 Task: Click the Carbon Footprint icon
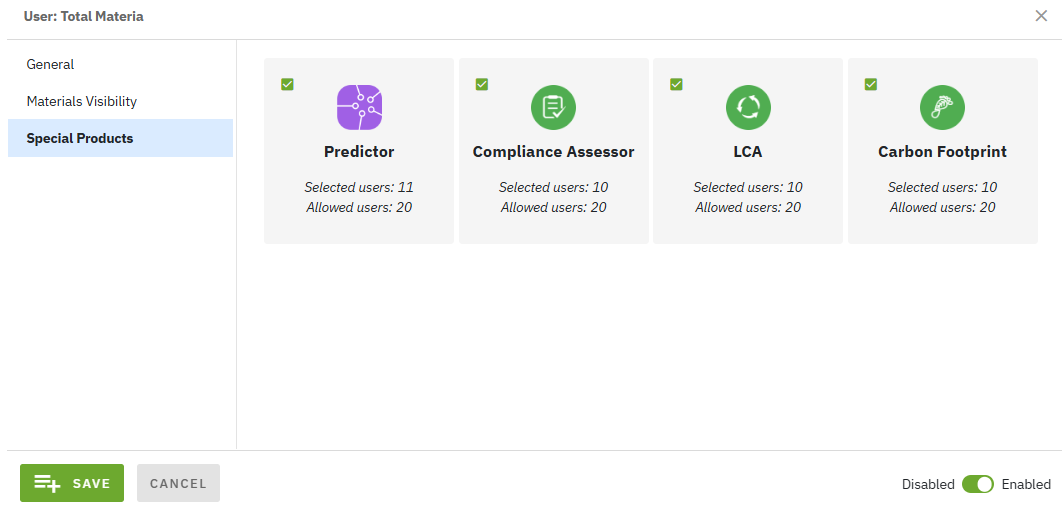tap(942, 107)
